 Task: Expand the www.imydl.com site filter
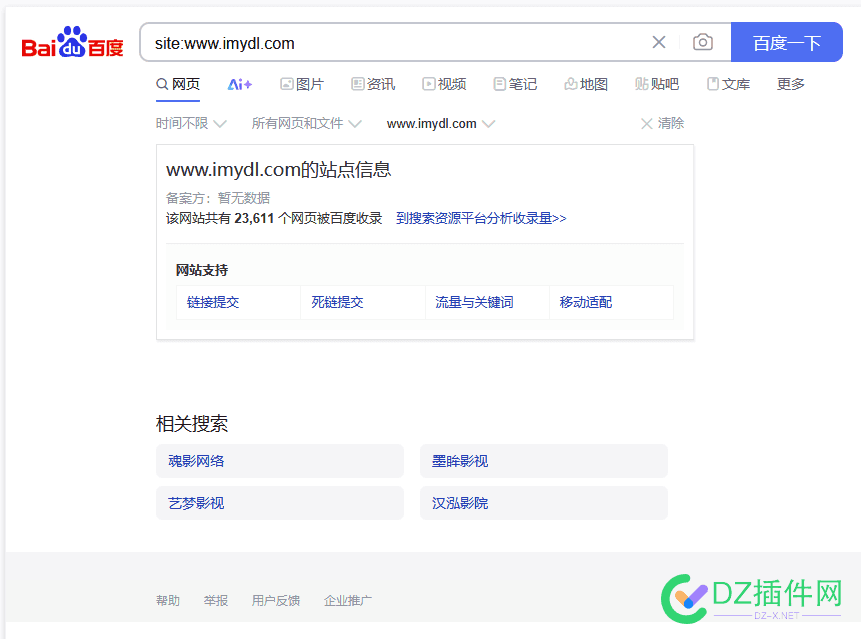point(441,124)
